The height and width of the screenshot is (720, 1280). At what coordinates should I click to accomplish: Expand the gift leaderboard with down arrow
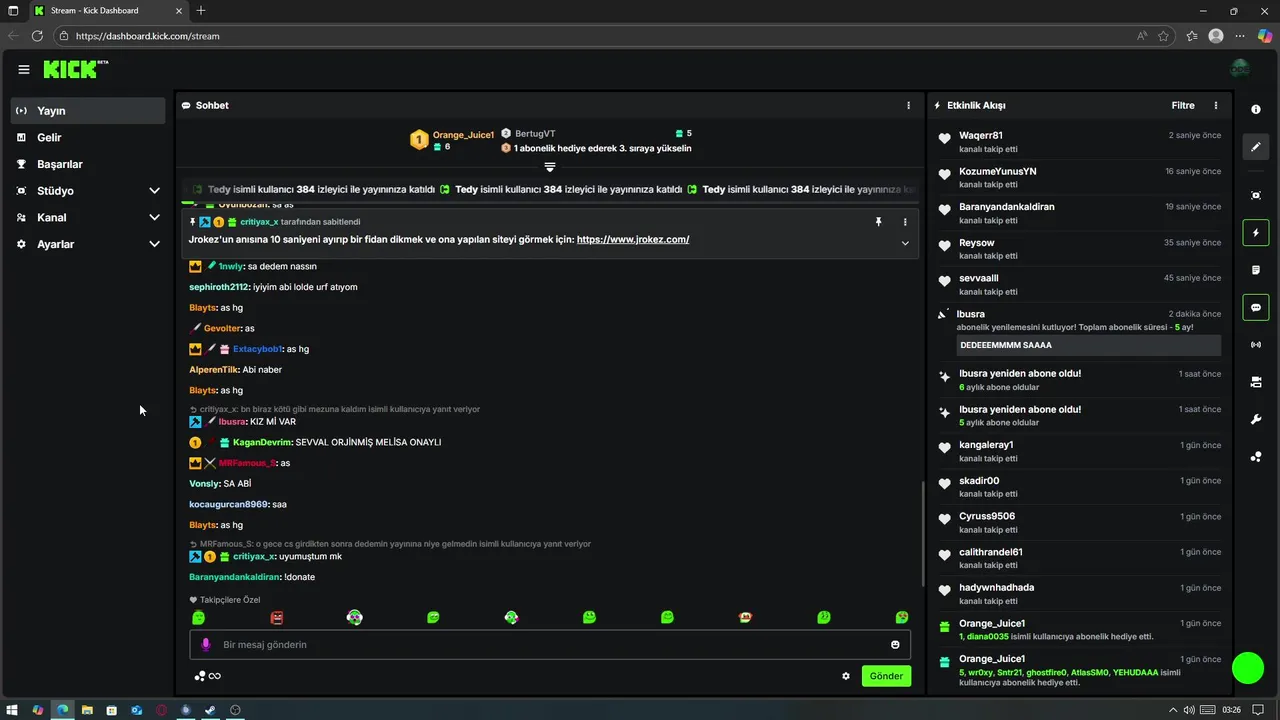click(550, 167)
